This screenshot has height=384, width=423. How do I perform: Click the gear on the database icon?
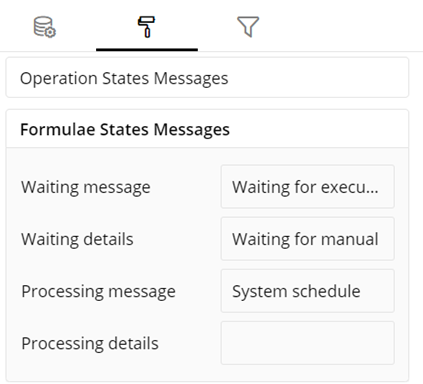click(x=51, y=32)
